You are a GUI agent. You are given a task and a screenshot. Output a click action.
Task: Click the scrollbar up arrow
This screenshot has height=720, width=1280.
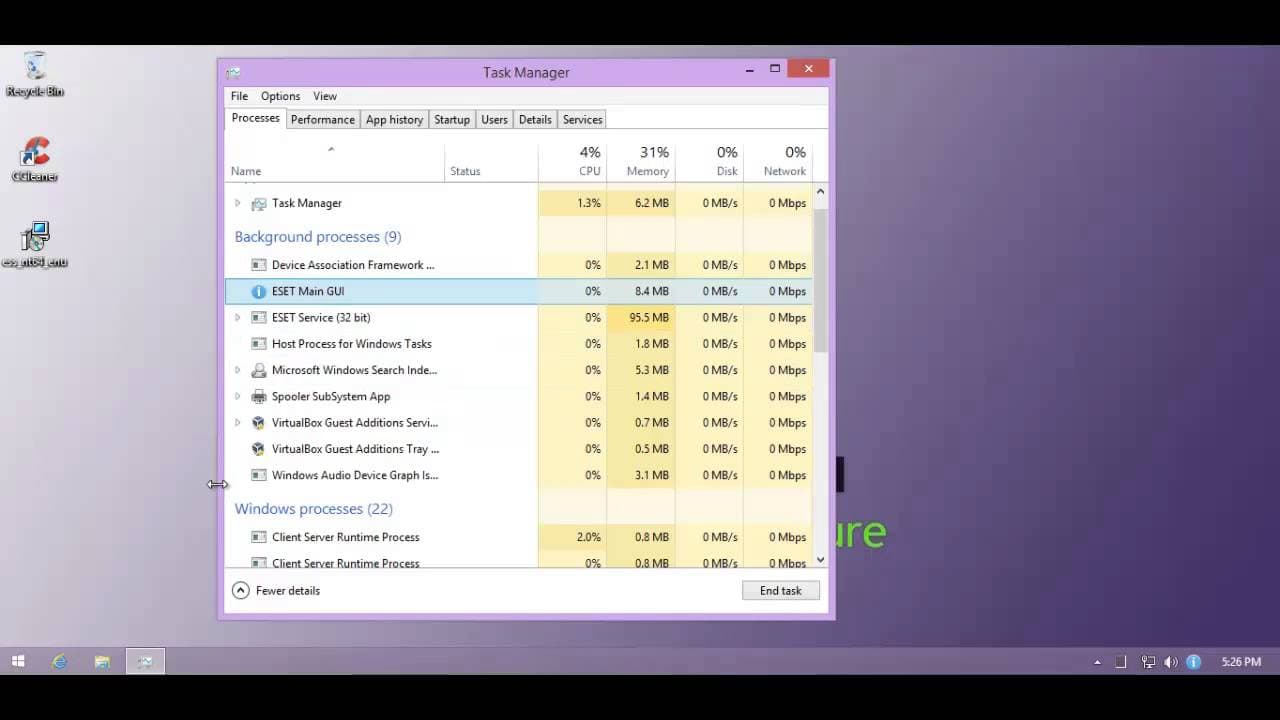click(x=820, y=191)
